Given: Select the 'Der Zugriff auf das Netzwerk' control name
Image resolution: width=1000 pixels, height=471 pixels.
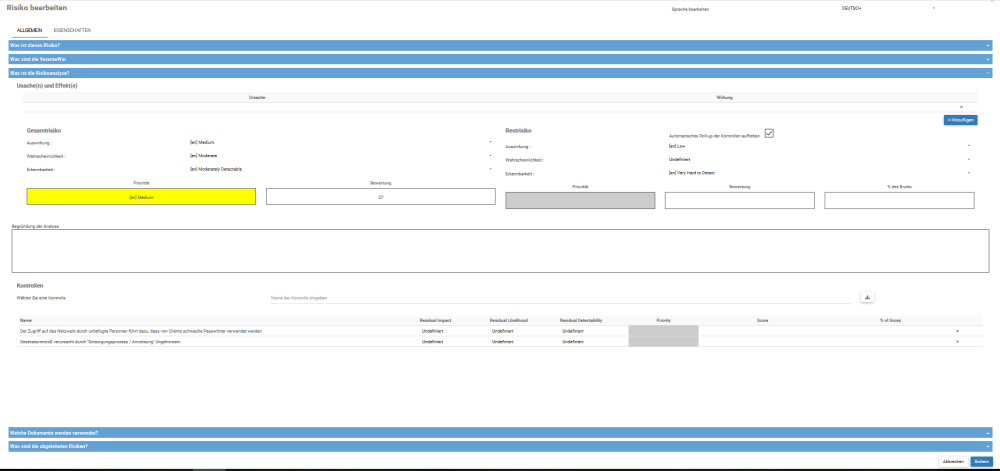Looking at the screenshot, I should (x=141, y=331).
